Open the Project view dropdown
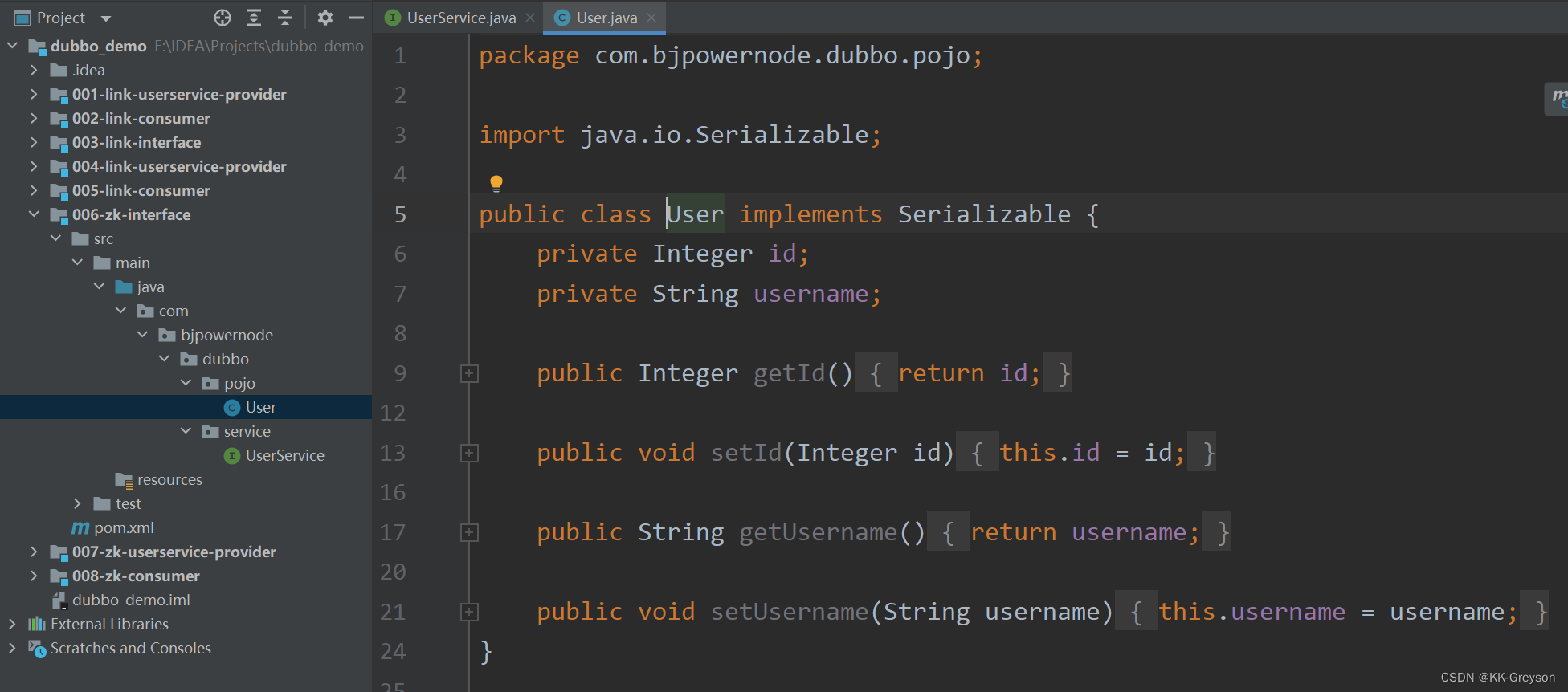The height and width of the screenshot is (692, 1568). (106, 18)
